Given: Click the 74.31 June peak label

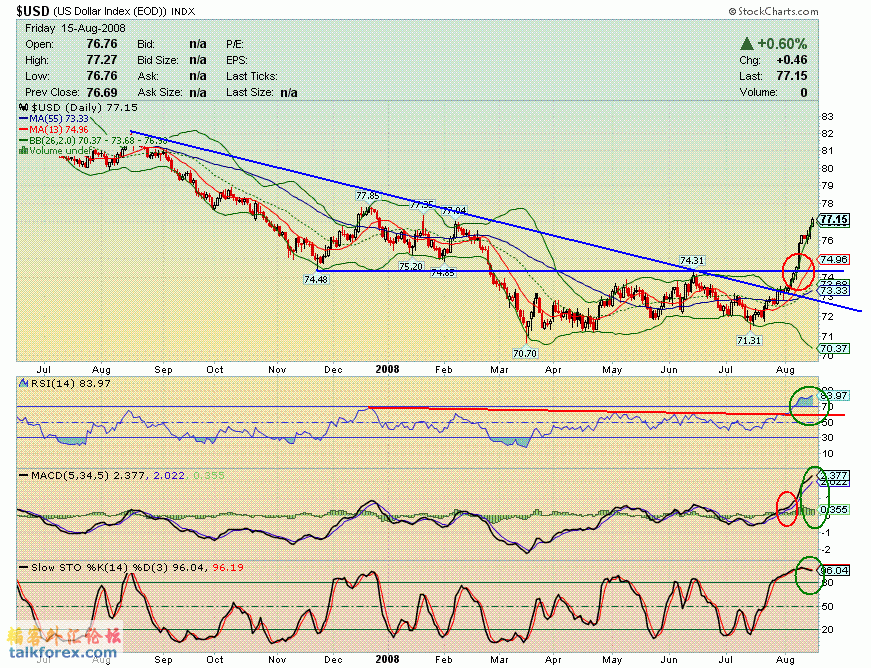Looking at the screenshot, I should click(692, 260).
